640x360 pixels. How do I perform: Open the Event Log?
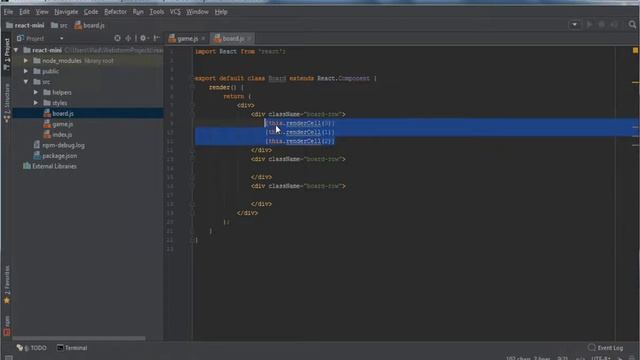[x=606, y=348]
